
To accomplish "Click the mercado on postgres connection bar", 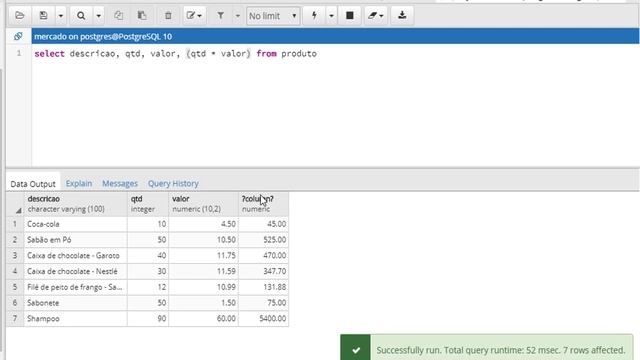I will (x=335, y=36).
